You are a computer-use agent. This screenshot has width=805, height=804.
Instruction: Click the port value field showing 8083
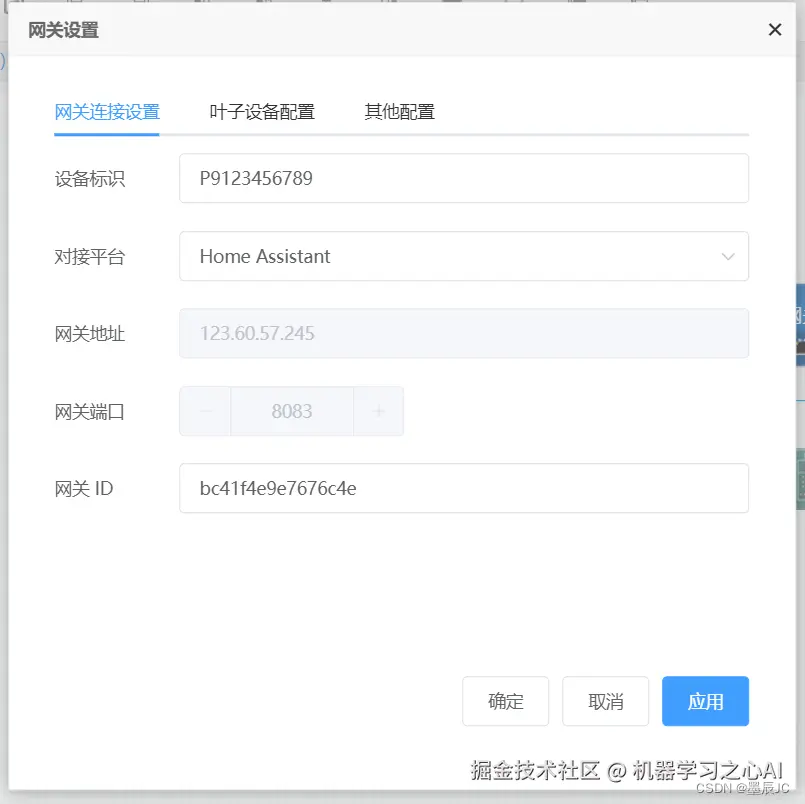point(292,411)
